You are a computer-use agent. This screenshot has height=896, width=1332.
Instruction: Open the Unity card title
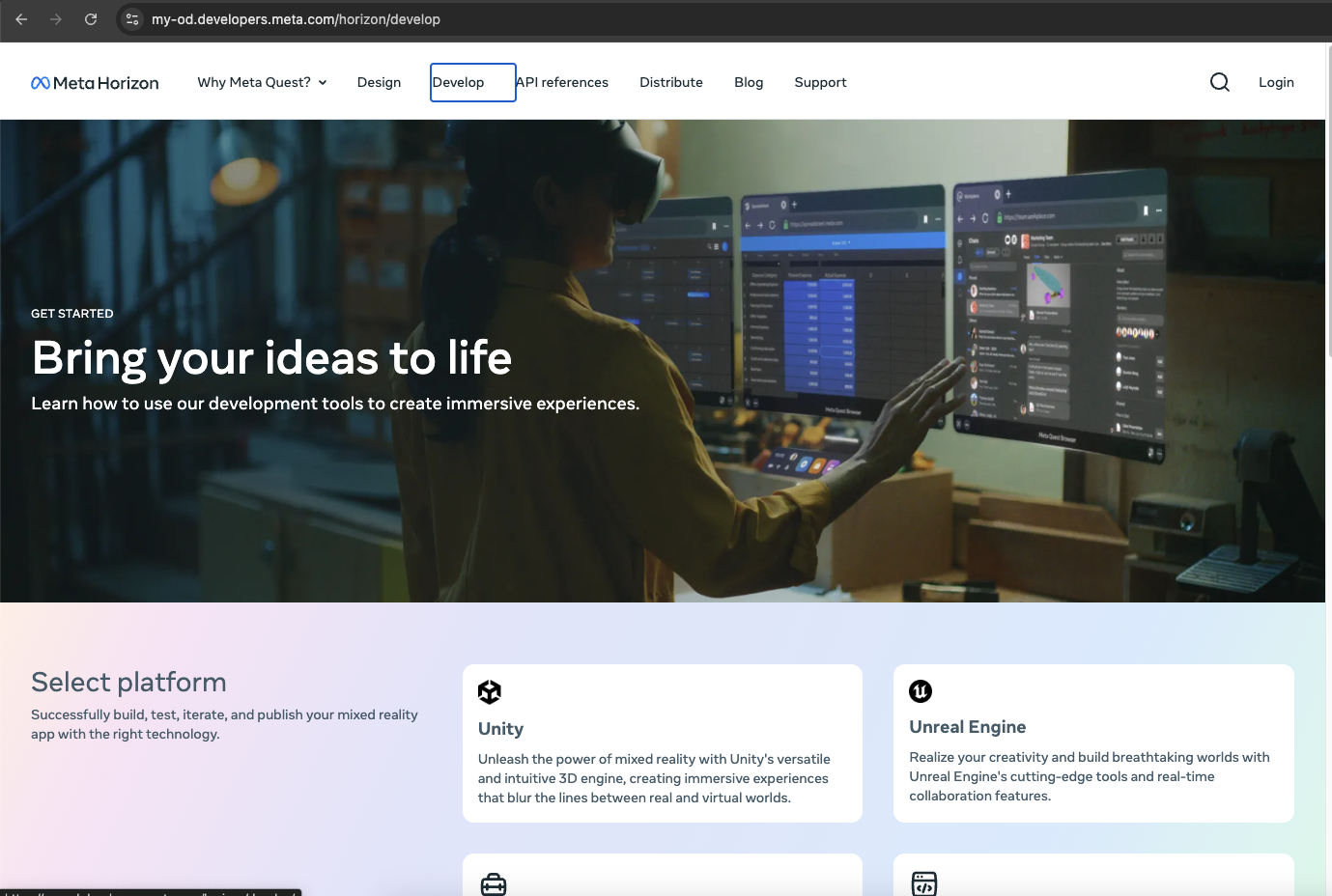(x=500, y=729)
